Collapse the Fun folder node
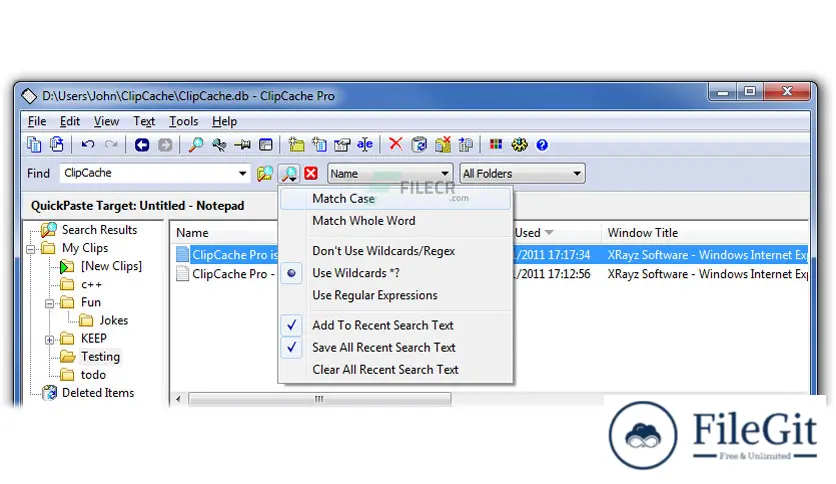836x484 pixels. [50, 303]
